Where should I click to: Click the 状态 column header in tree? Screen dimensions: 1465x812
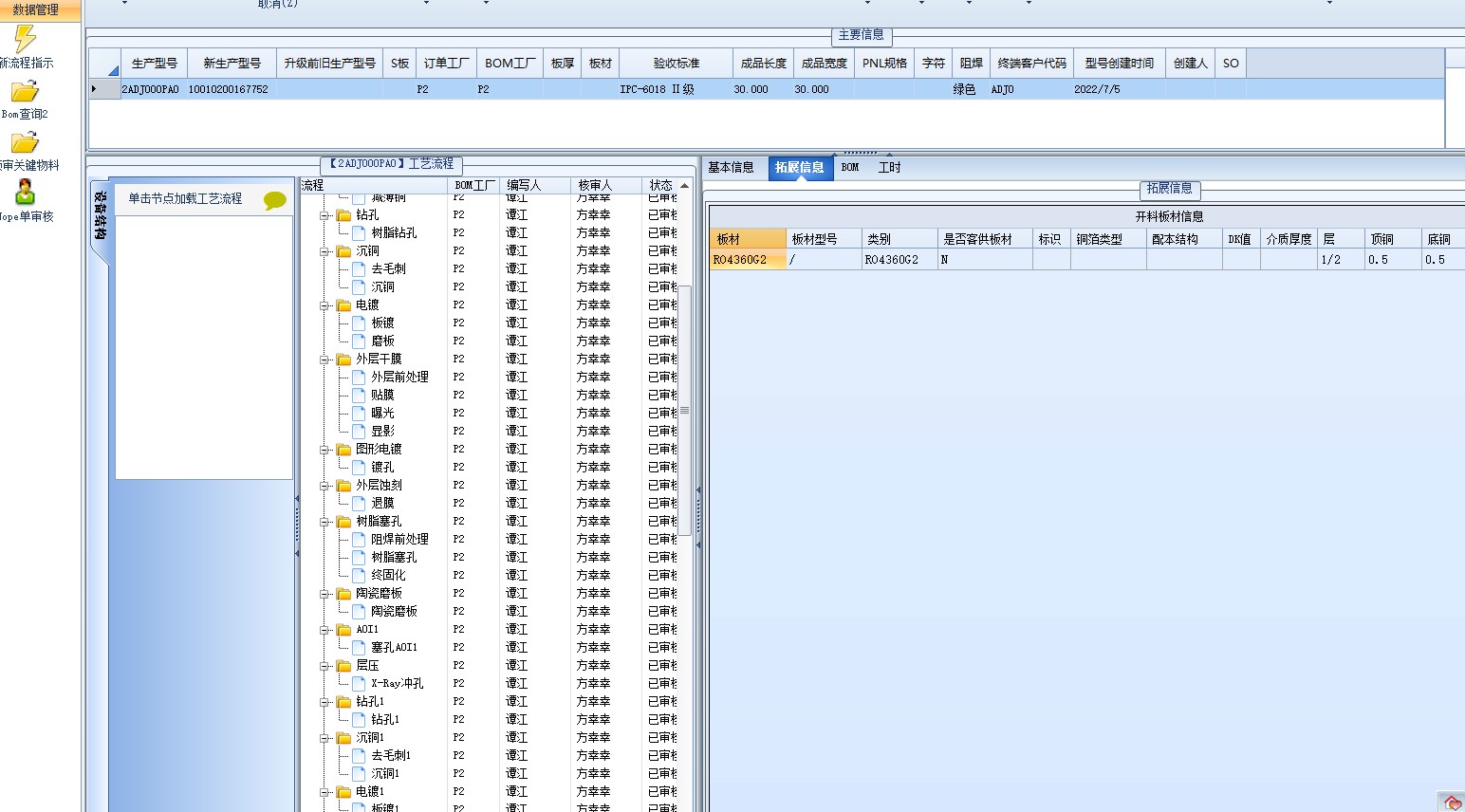coord(661,185)
